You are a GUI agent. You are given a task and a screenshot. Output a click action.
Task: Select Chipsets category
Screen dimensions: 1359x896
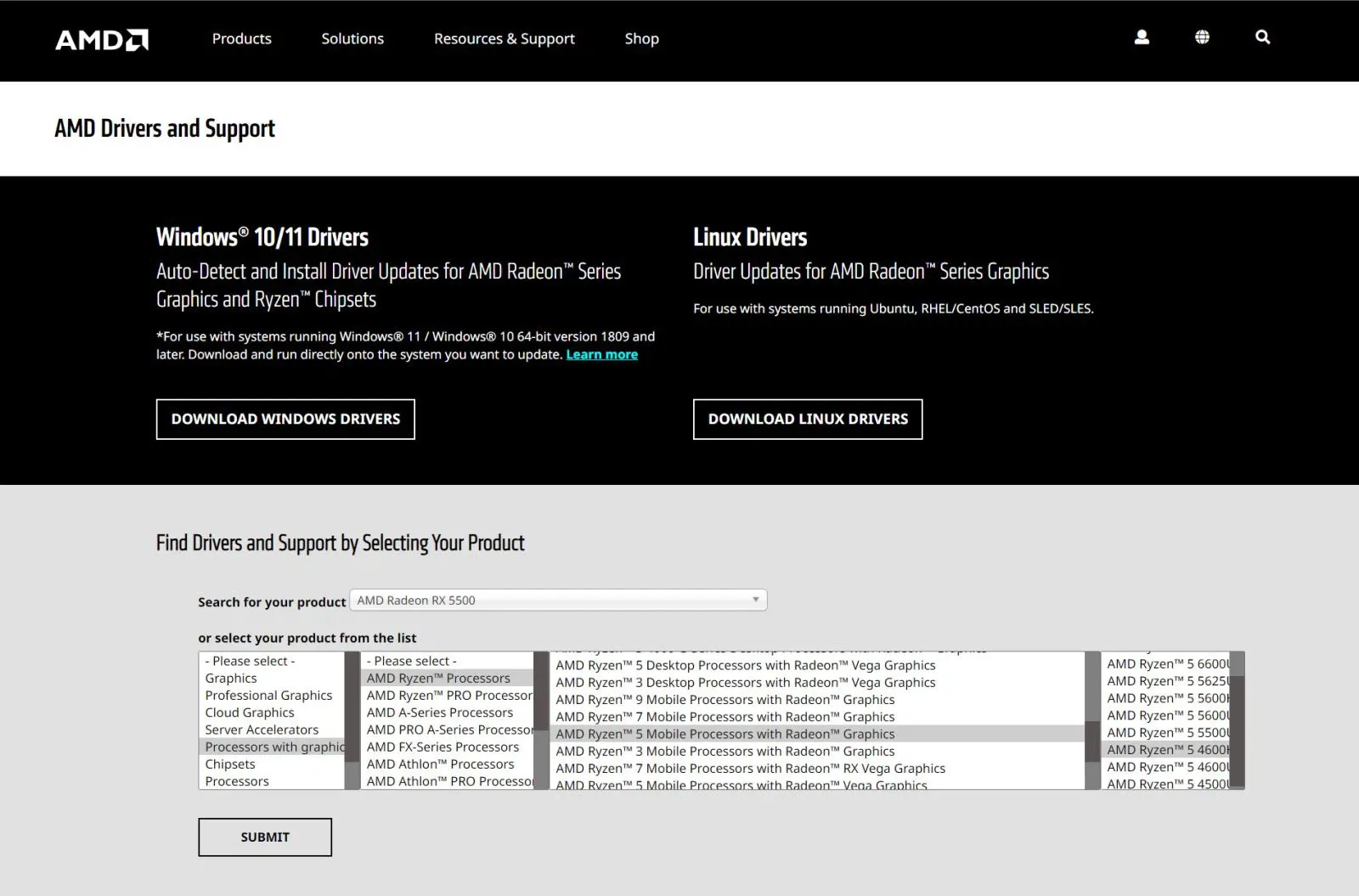point(271,764)
